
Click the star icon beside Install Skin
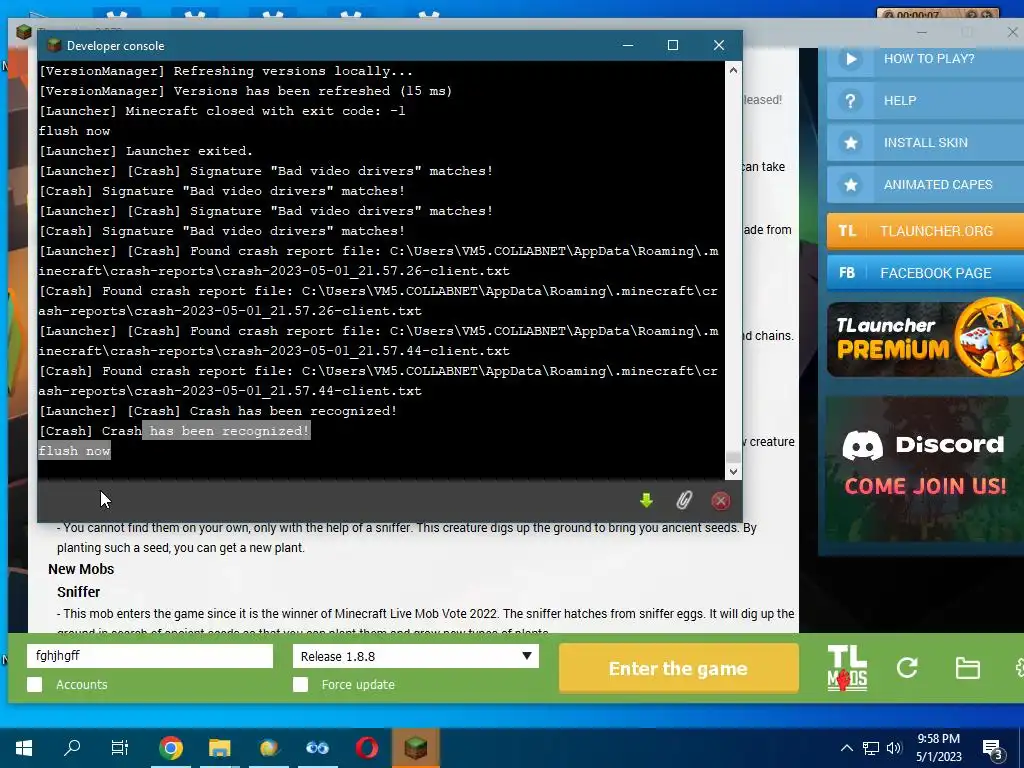[x=851, y=143]
